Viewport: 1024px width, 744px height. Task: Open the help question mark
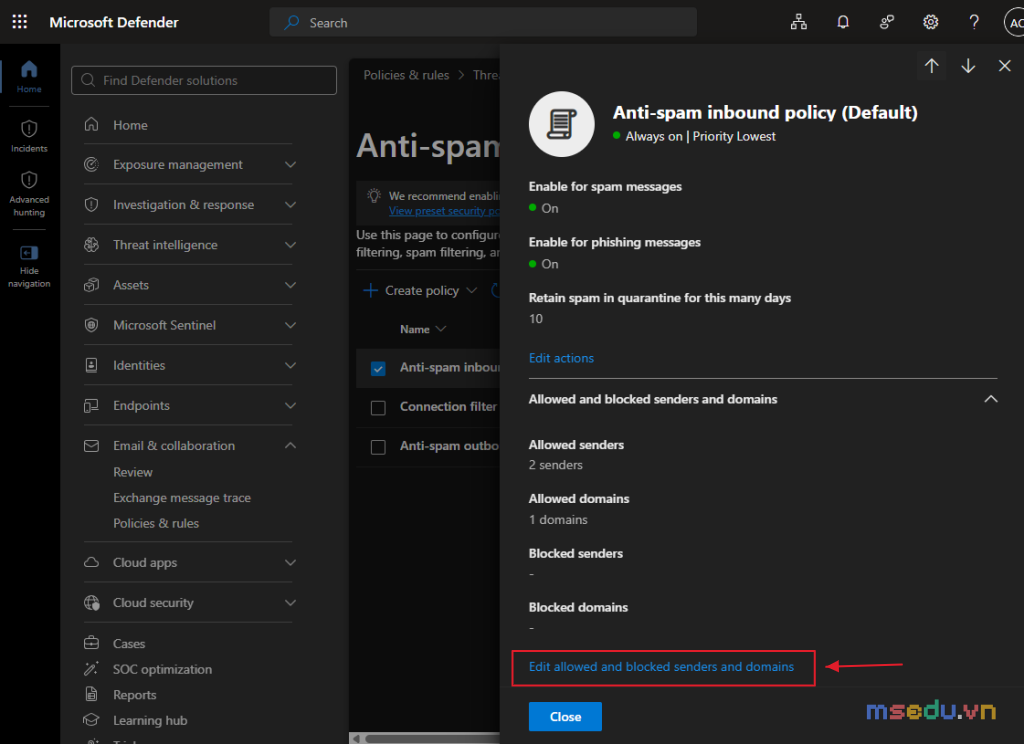click(974, 22)
